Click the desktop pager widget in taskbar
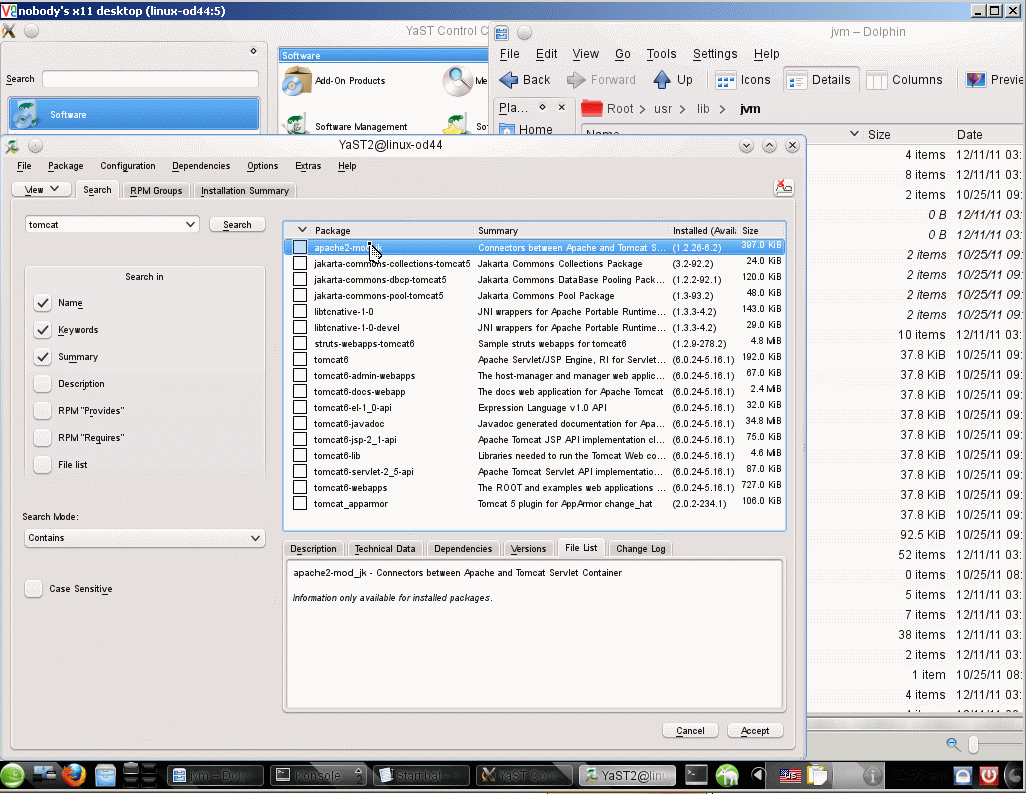The width and height of the screenshot is (1026, 794). pos(139,775)
